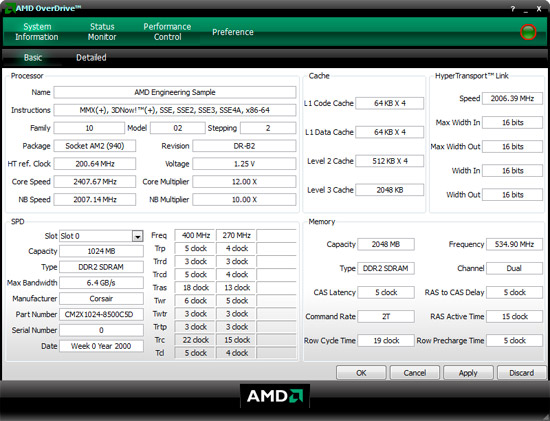The image size is (550, 421).
Task: Click the processor Name field
Action: (x=175, y=92)
